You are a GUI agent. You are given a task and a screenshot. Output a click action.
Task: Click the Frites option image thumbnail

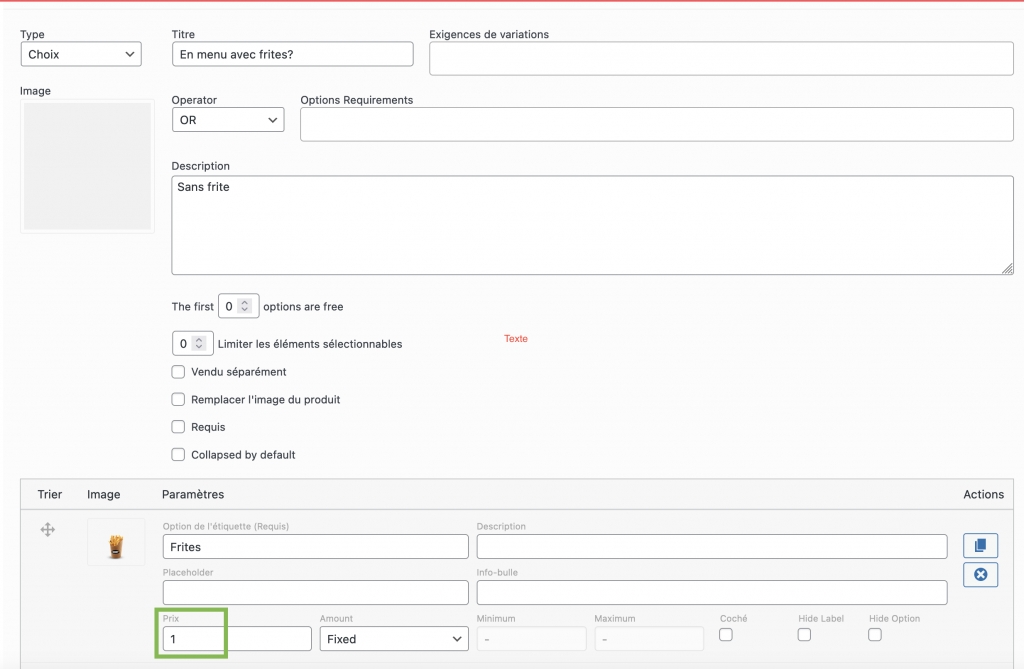115,546
